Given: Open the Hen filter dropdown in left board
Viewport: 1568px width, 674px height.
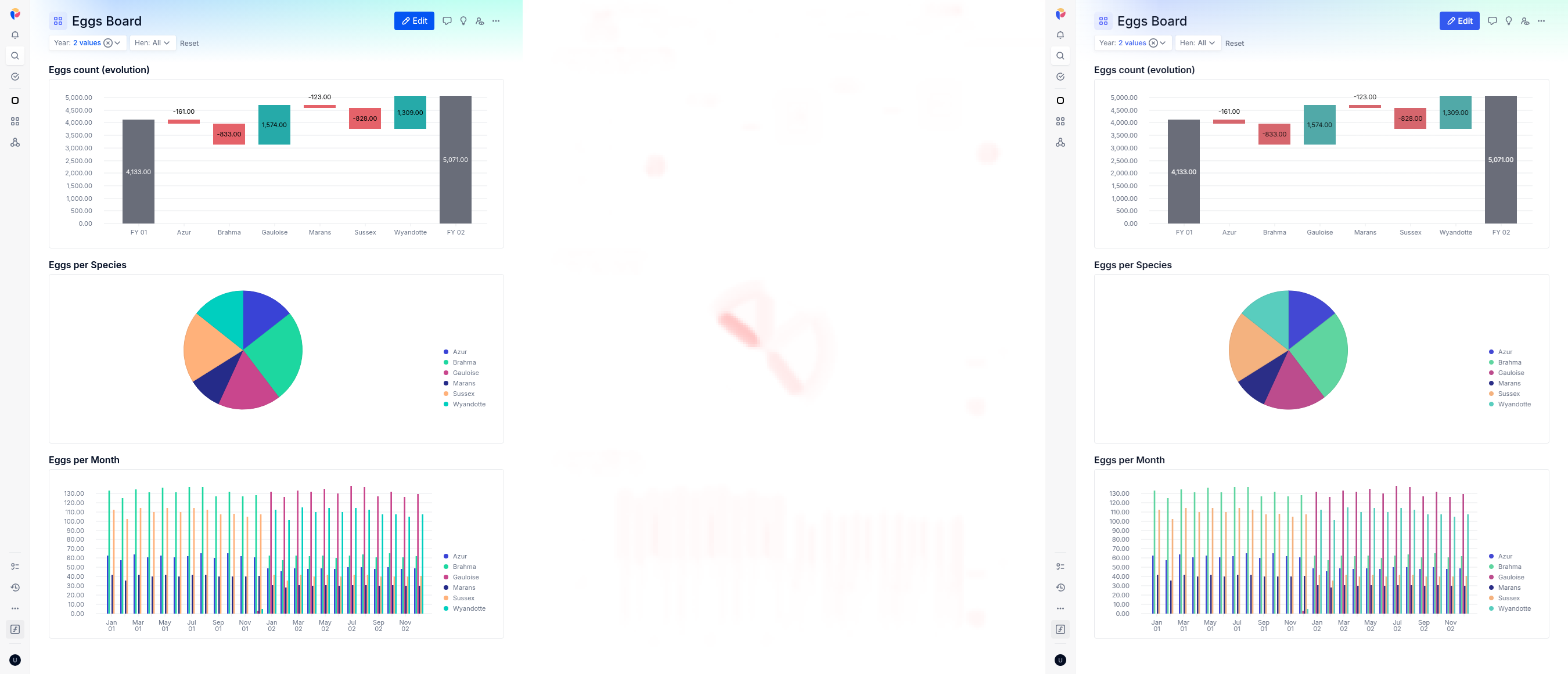Looking at the screenshot, I should 152,42.
